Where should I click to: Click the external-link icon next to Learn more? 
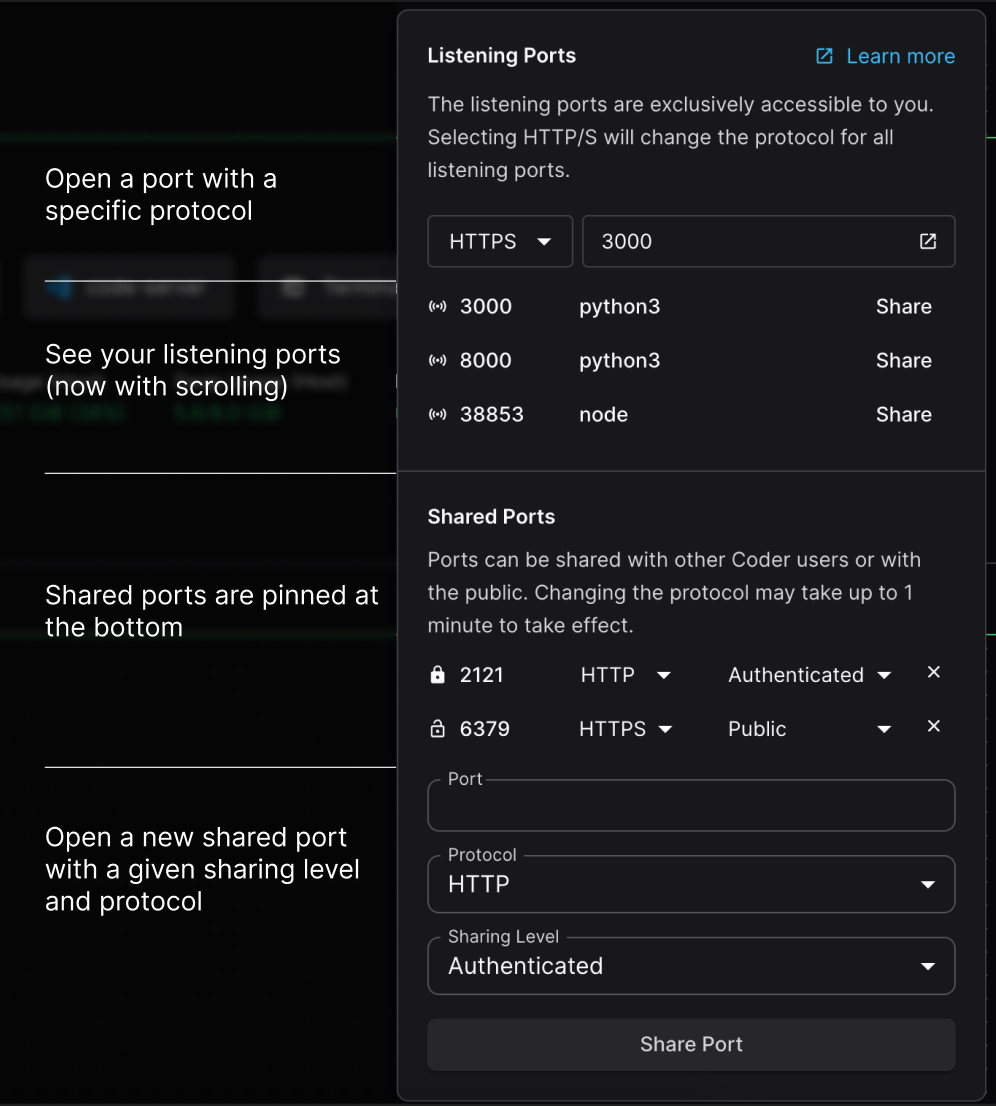[x=823, y=56]
